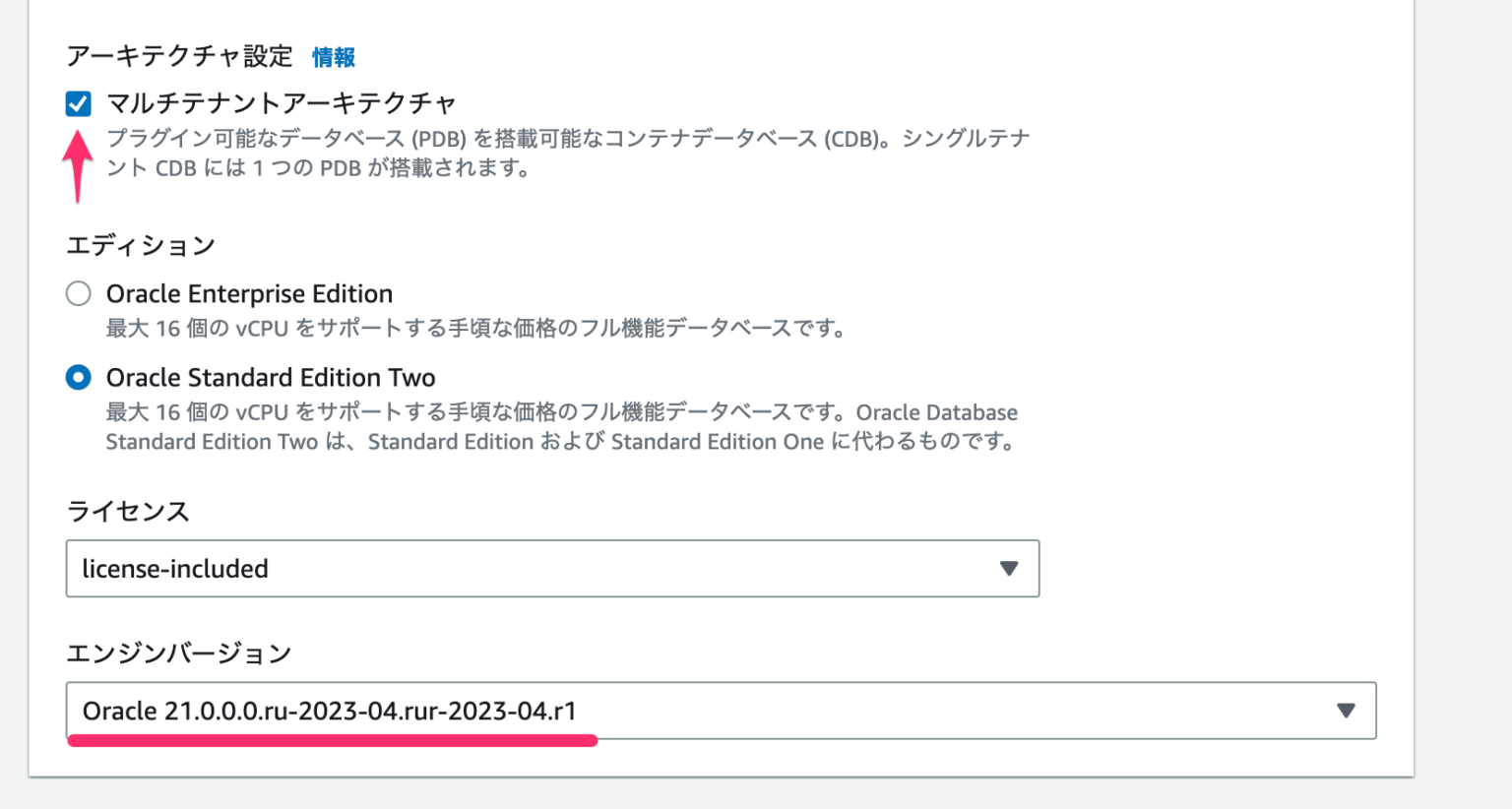Image resolution: width=1512 pixels, height=809 pixels.
Task: Expand the Oracle 21.0.0.0.ru-2023-04 version selector
Action: click(719, 711)
